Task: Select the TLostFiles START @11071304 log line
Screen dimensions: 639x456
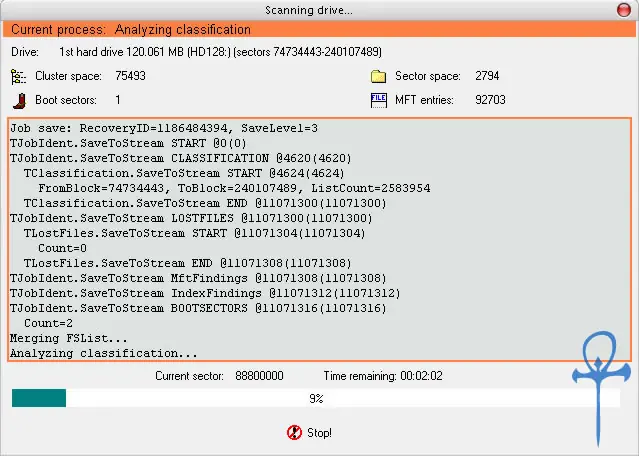Action: pyautogui.click(x=195, y=233)
